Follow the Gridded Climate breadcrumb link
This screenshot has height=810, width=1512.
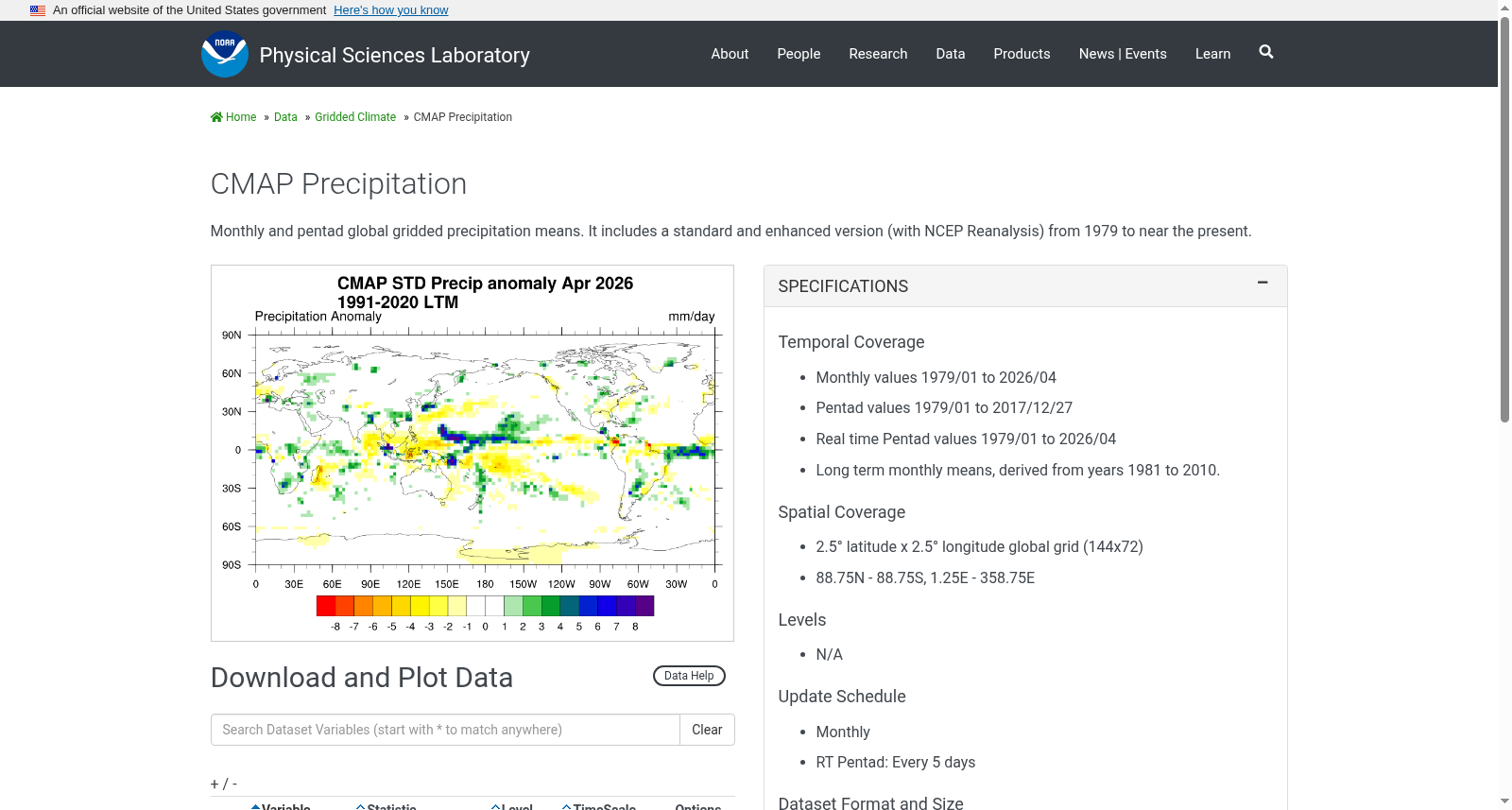[x=355, y=117]
